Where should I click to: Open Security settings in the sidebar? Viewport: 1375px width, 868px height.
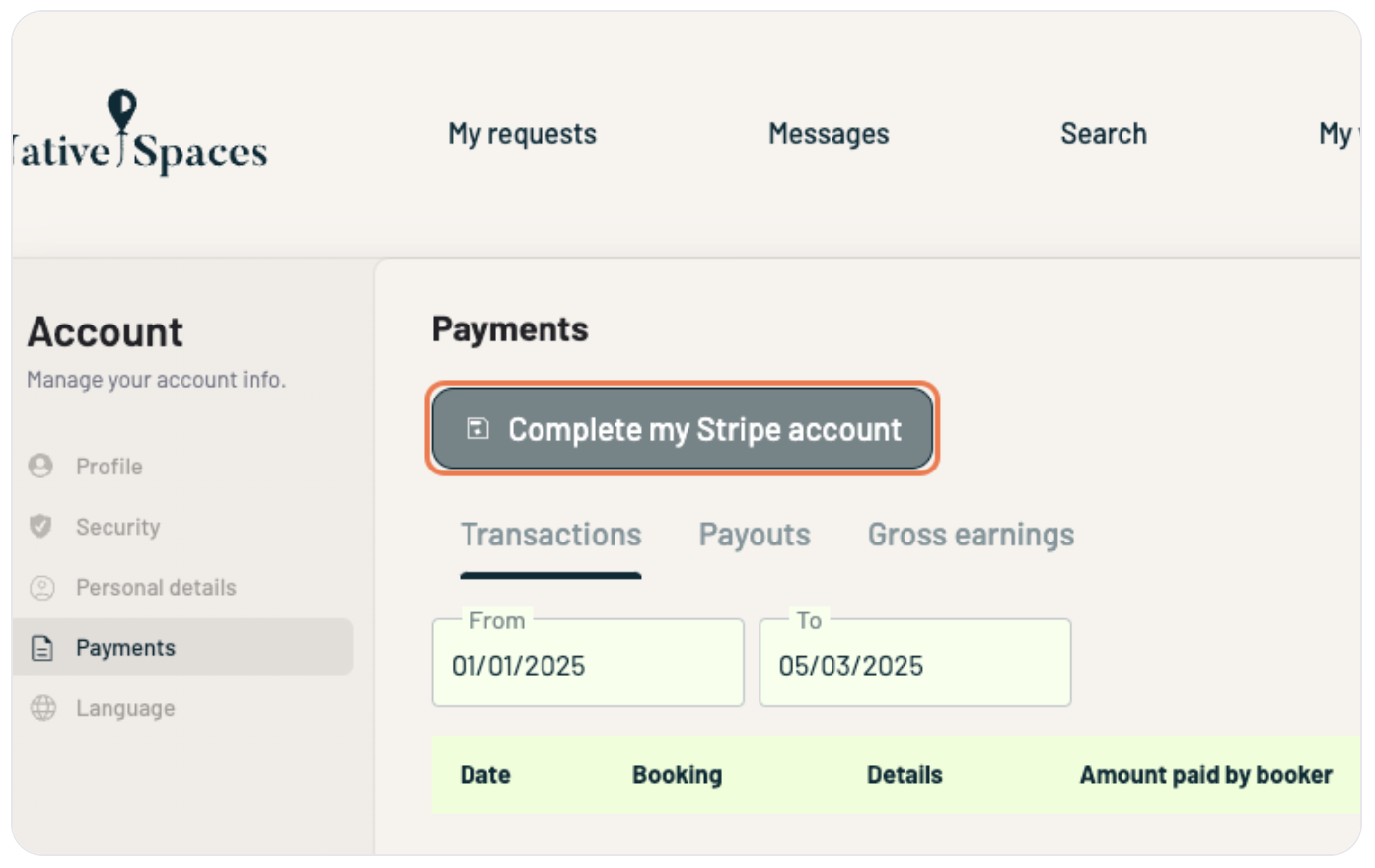[x=117, y=527]
